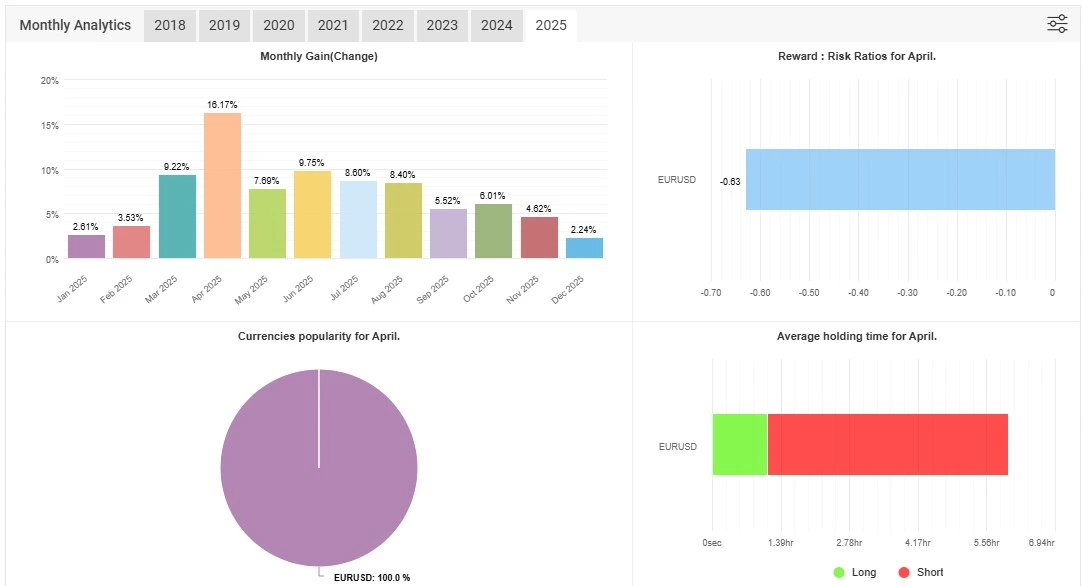
Task: Go to the 2023 tab
Action: click(x=441, y=26)
